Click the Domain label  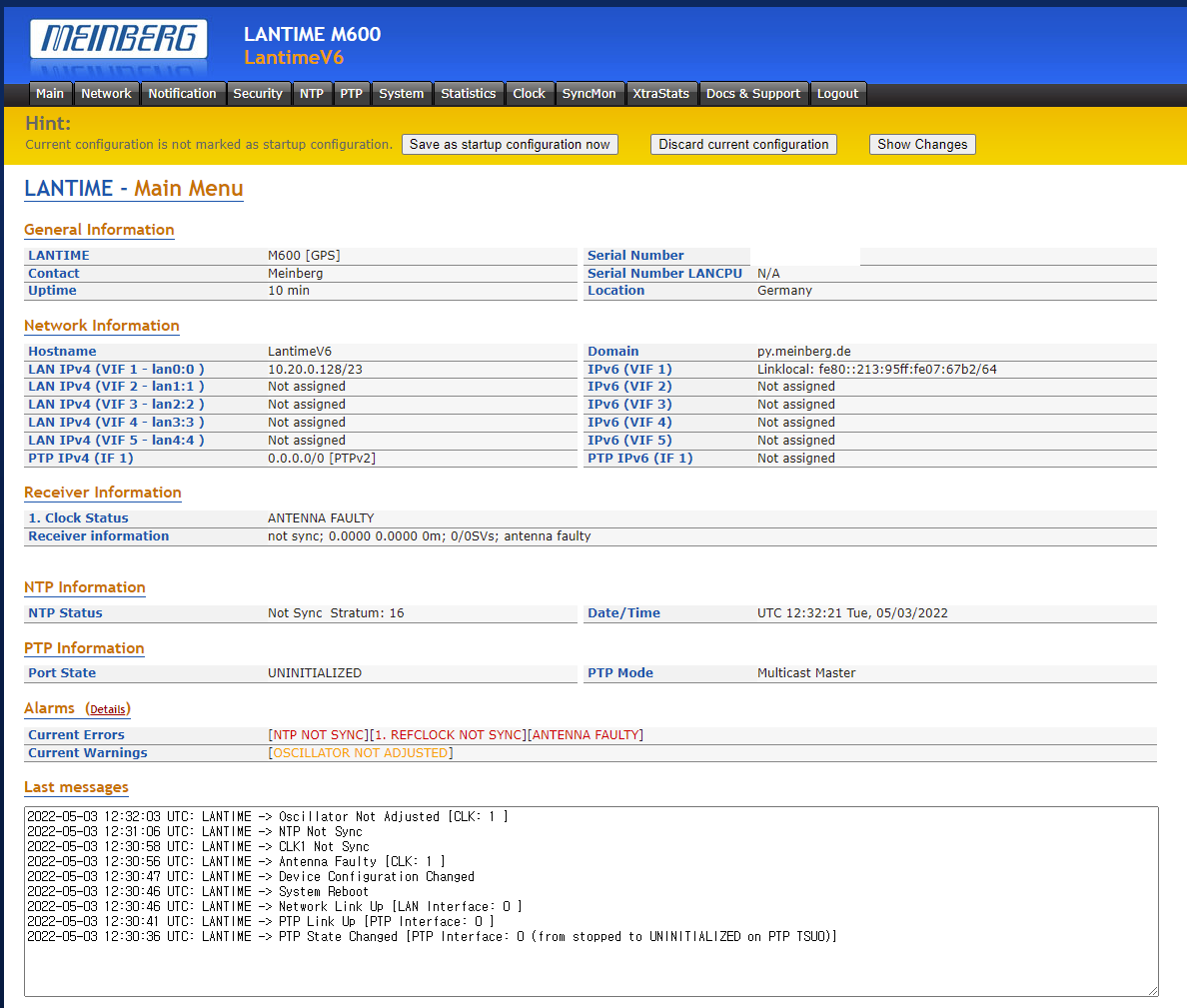pyautogui.click(x=613, y=352)
